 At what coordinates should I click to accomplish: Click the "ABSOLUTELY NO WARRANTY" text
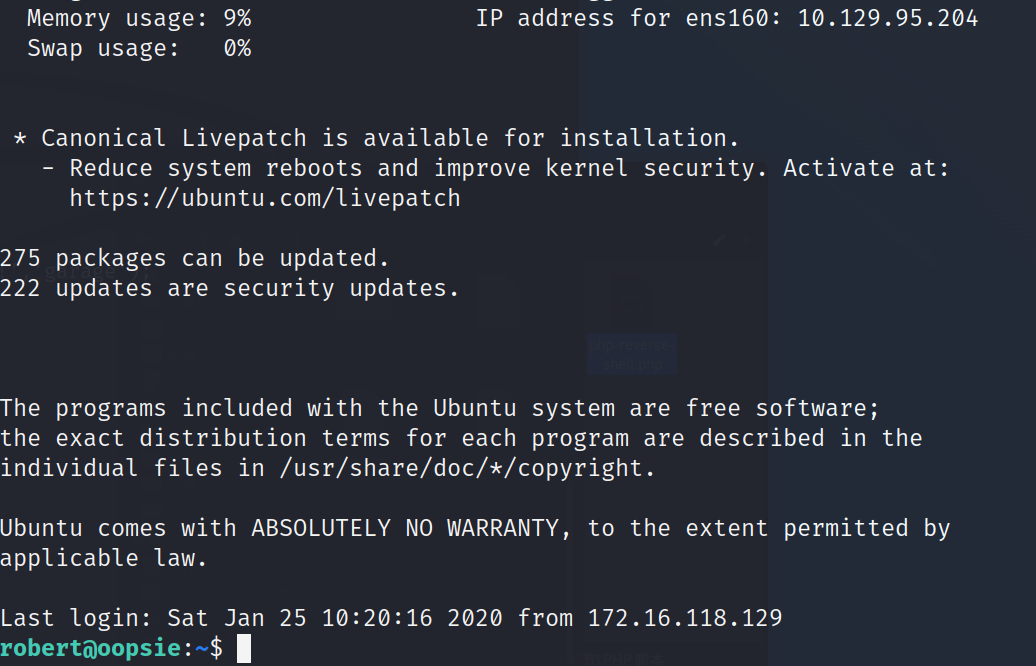pos(404,528)
